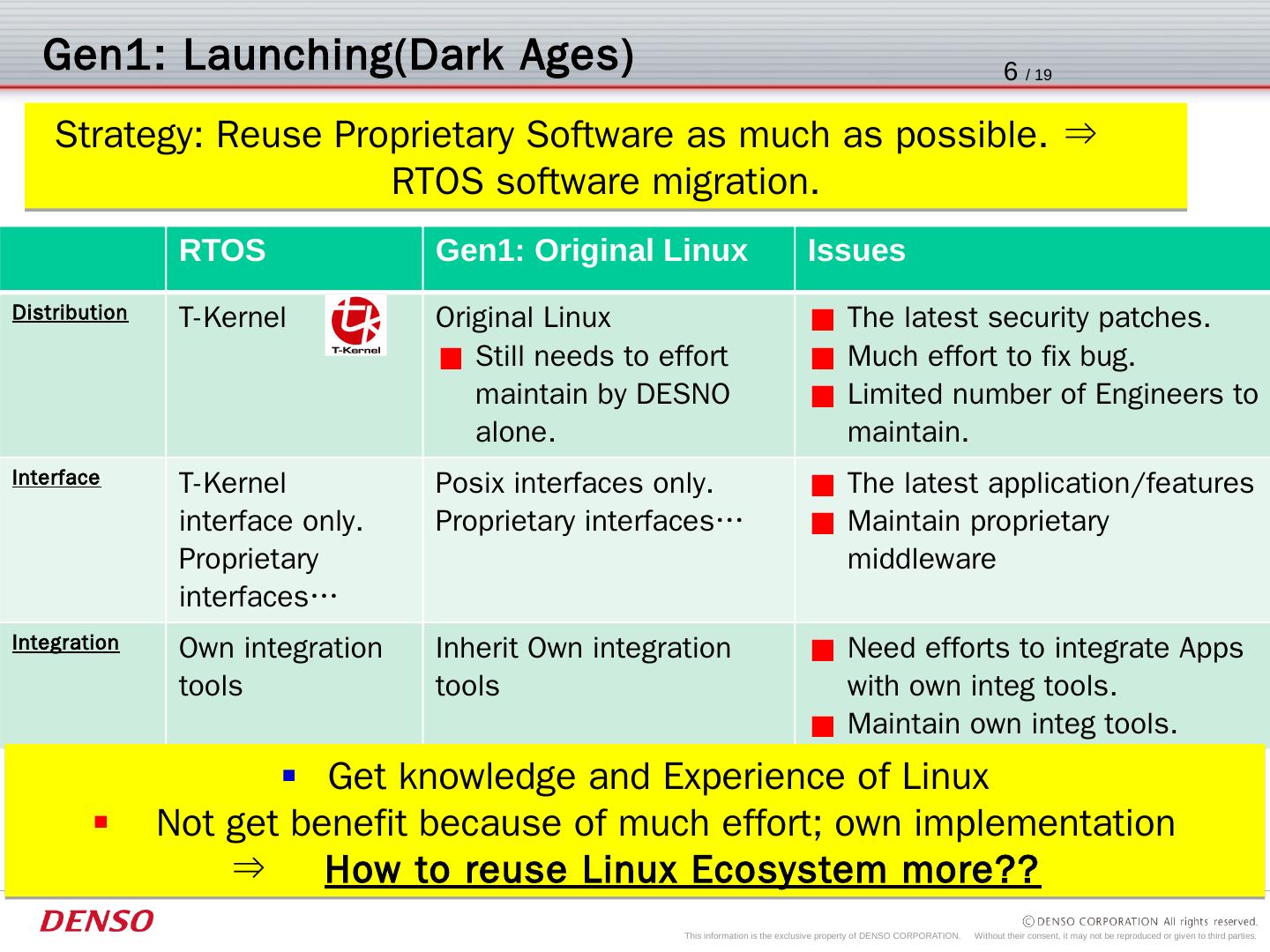Open the underlined 'Integration' row label

click(65, 643)
